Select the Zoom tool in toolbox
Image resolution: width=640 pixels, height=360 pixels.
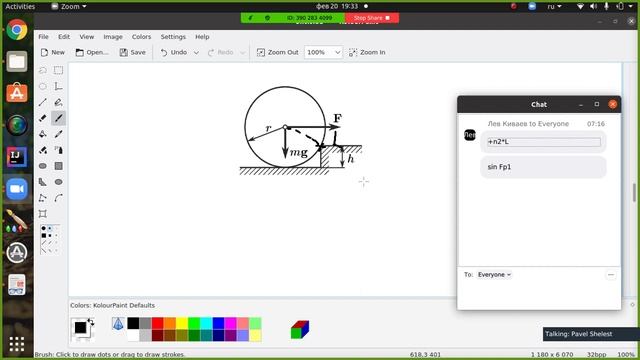tap(42, 214)
